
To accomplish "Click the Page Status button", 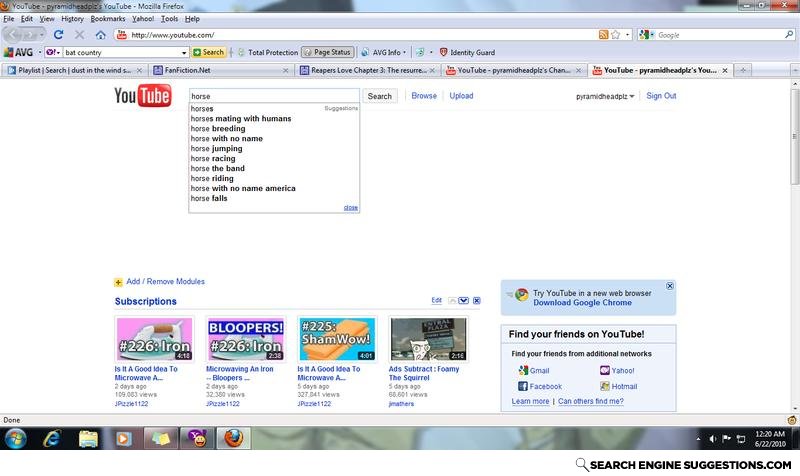I will tap(328, 52).
